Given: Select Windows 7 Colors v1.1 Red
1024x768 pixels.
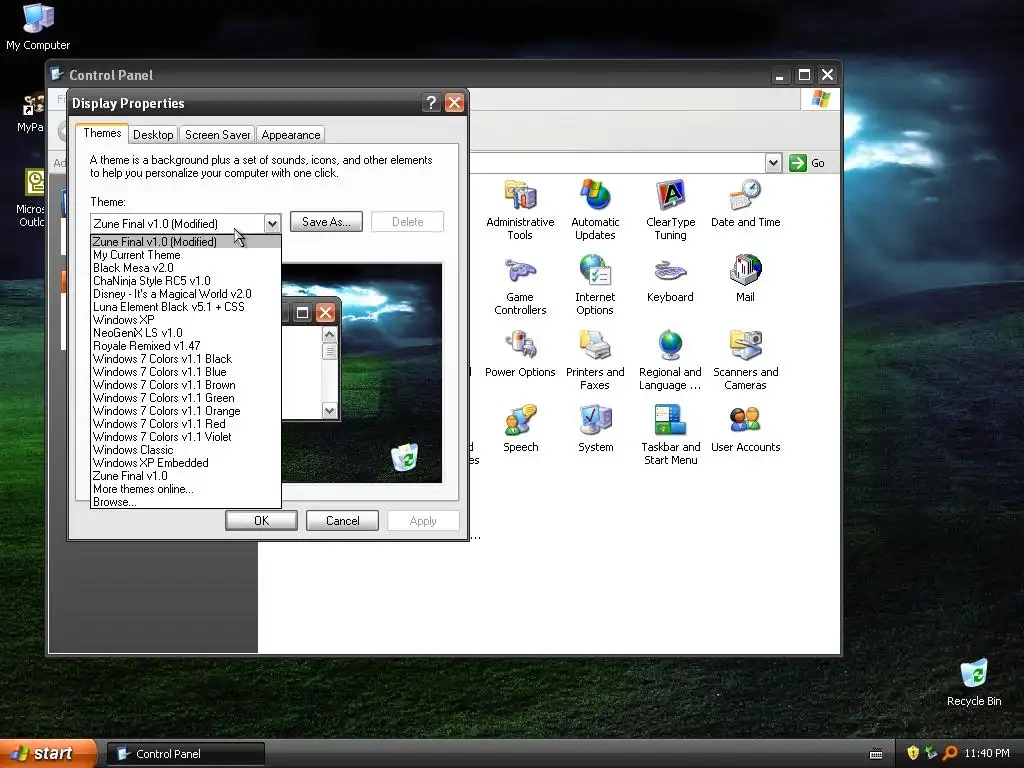Looking at the screenshot, I should point(186,424).
